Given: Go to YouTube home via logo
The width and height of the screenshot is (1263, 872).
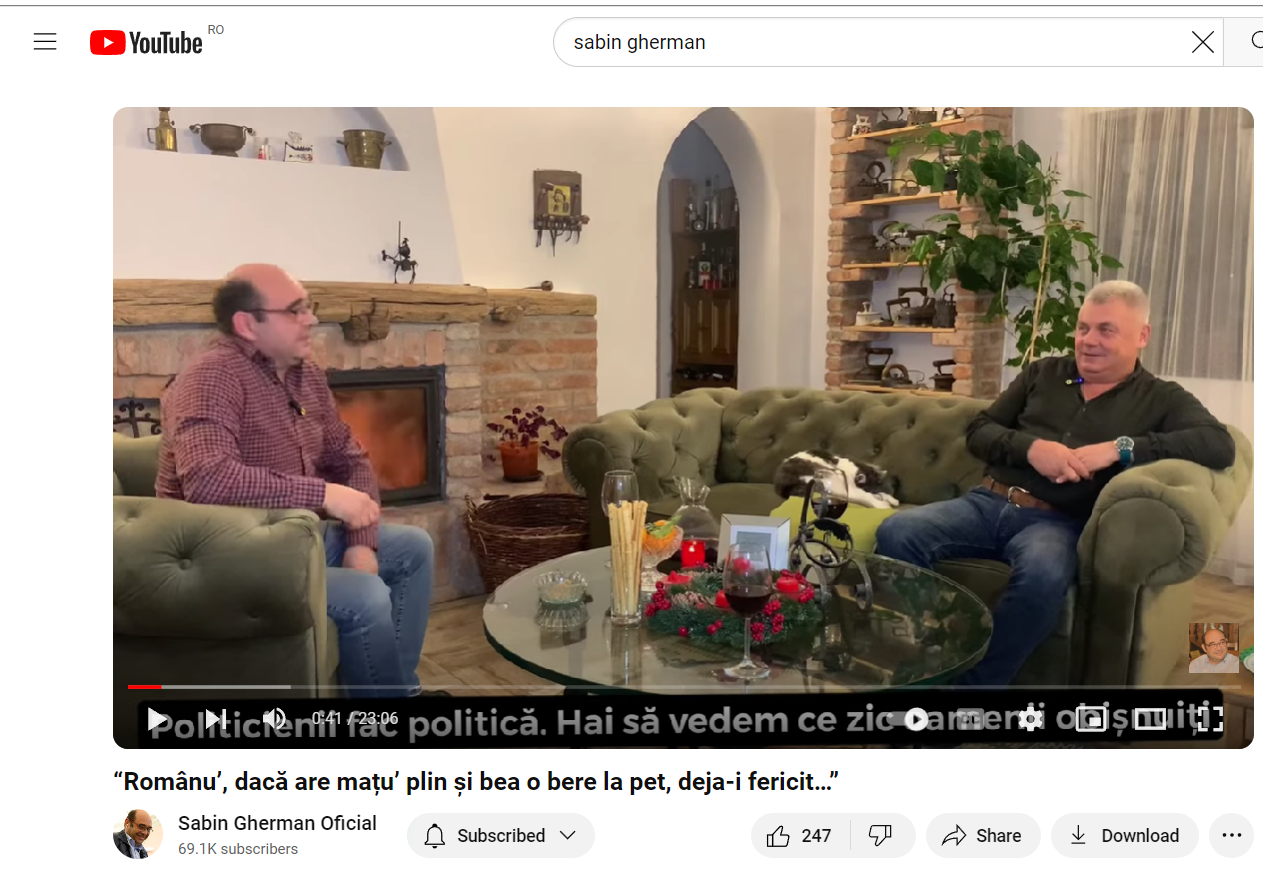Looking at the screenshot, I should pos(146,42).
